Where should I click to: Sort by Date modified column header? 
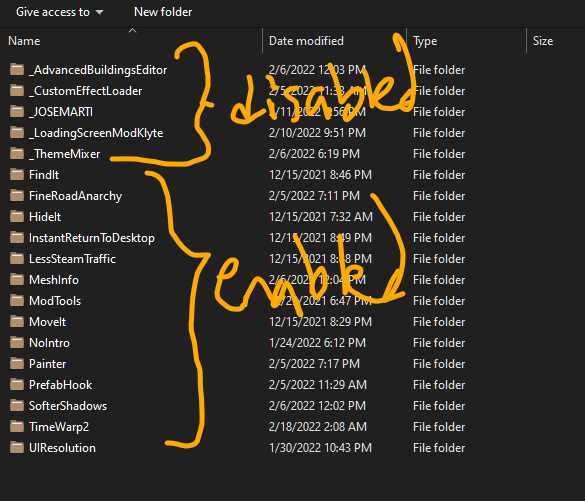coord(306,41)
